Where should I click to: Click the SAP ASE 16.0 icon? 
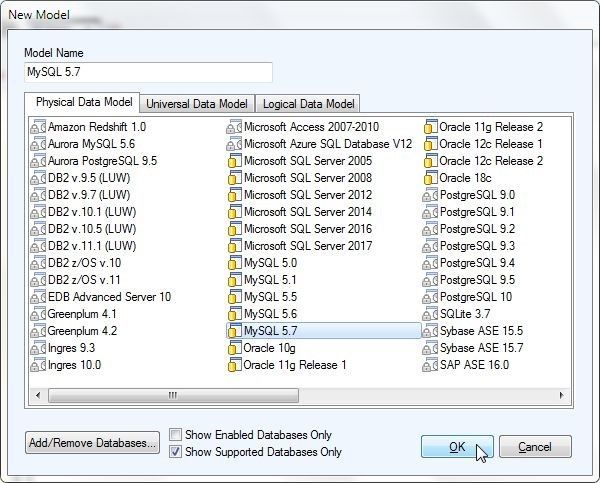pos(430,365)
